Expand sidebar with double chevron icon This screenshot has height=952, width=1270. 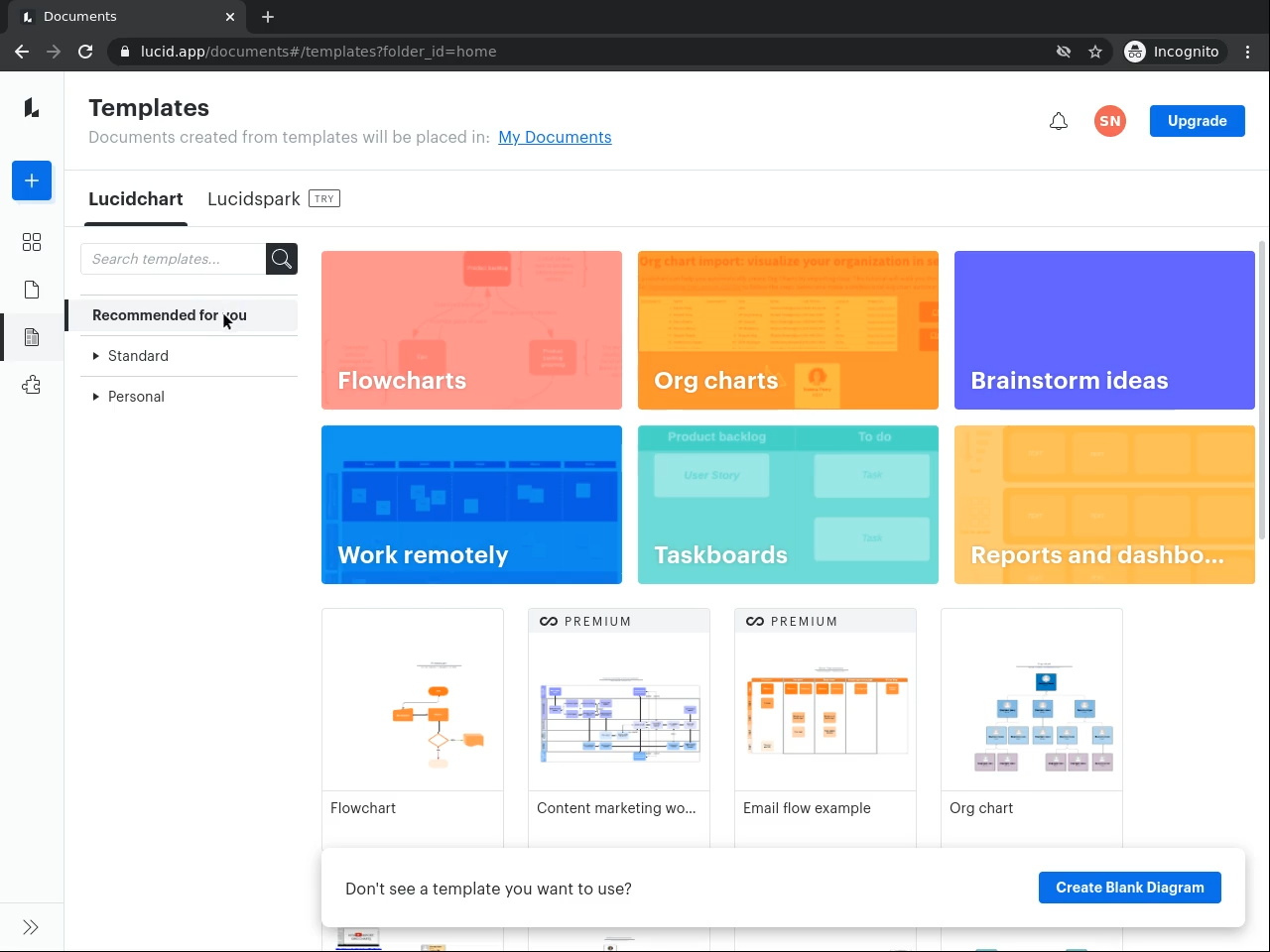[x=31, y=927]
